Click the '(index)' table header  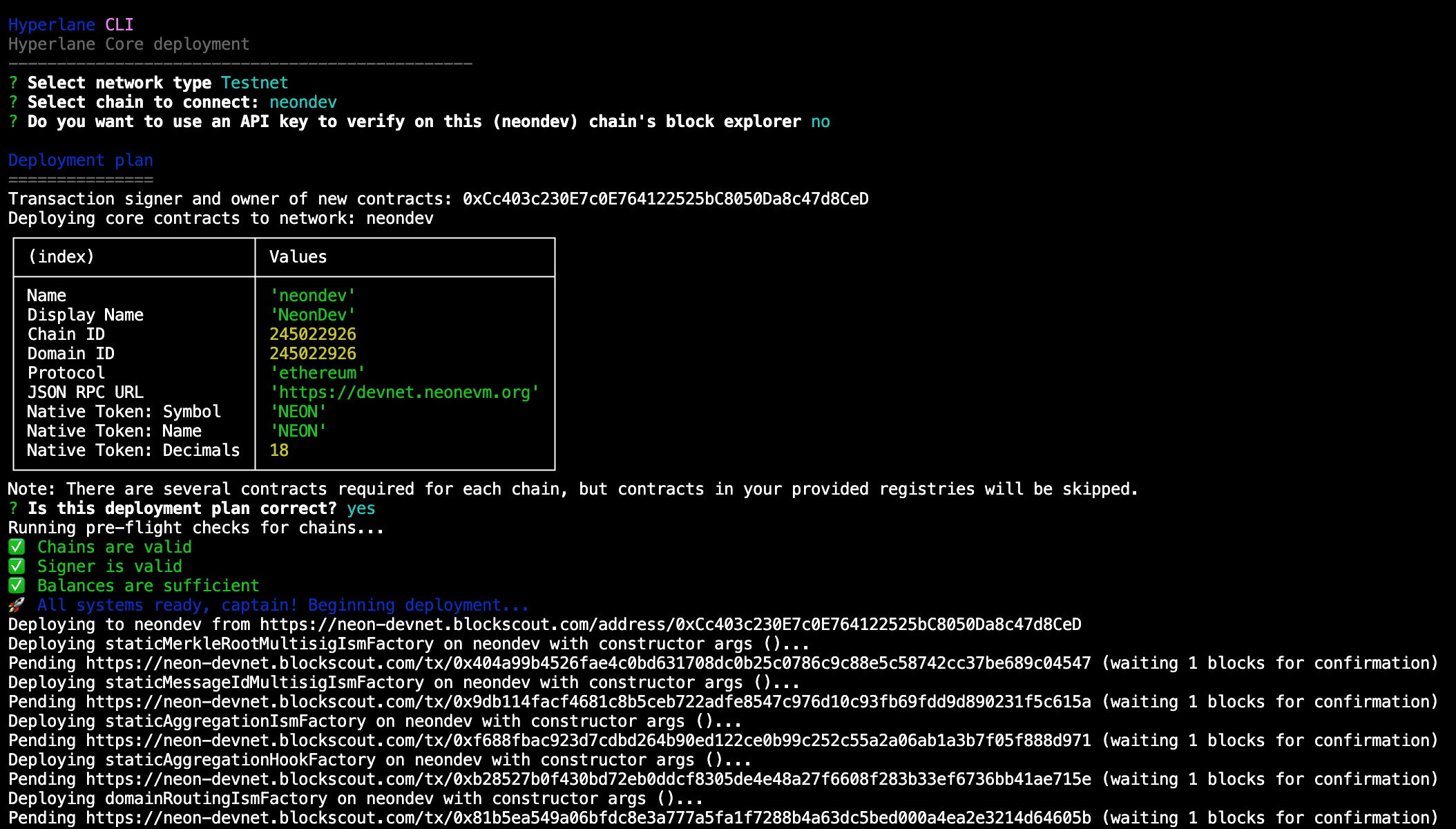[x=61, y=257]
